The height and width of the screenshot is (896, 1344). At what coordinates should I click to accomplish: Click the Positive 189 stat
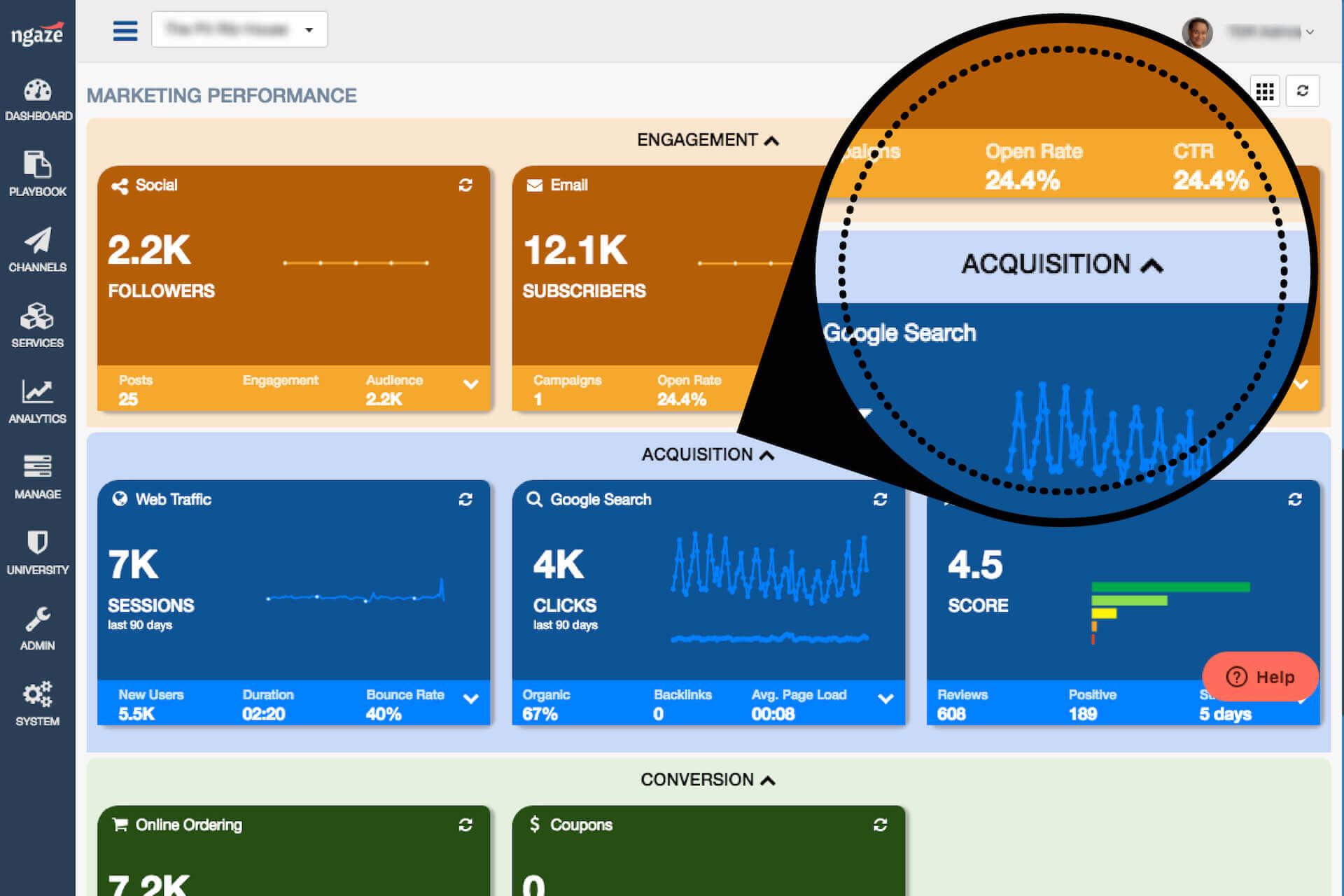(1092, 703)
